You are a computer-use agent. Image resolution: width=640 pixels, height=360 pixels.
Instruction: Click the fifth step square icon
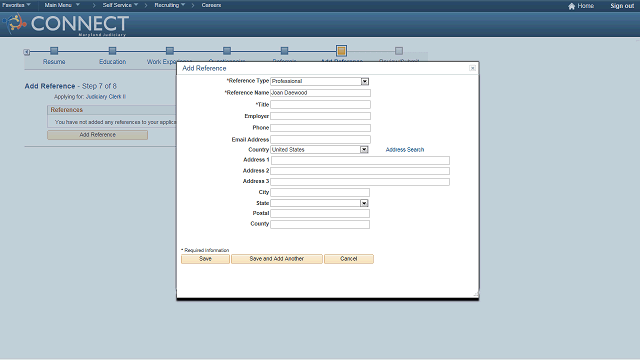click(284, 51)
